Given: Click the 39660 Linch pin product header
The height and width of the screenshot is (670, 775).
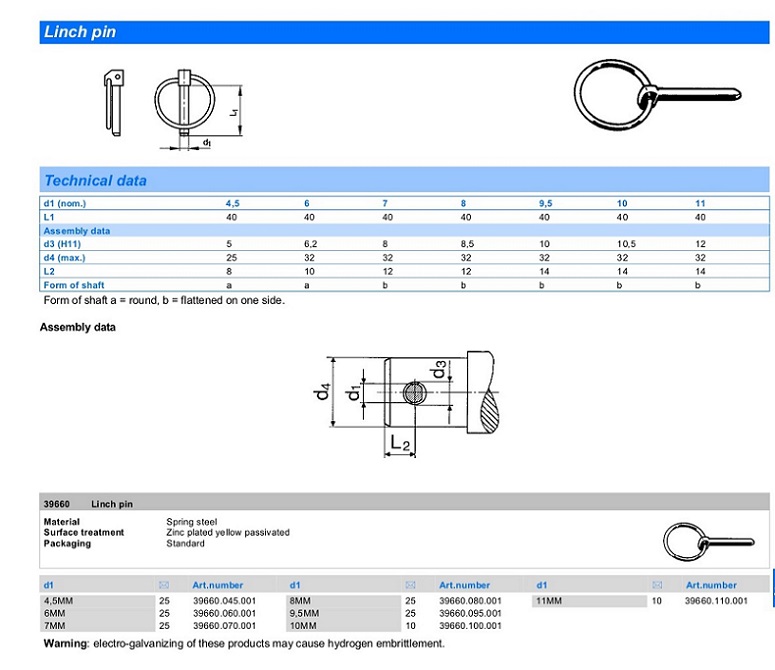Looking at the screenshot, I should point(88,504).
